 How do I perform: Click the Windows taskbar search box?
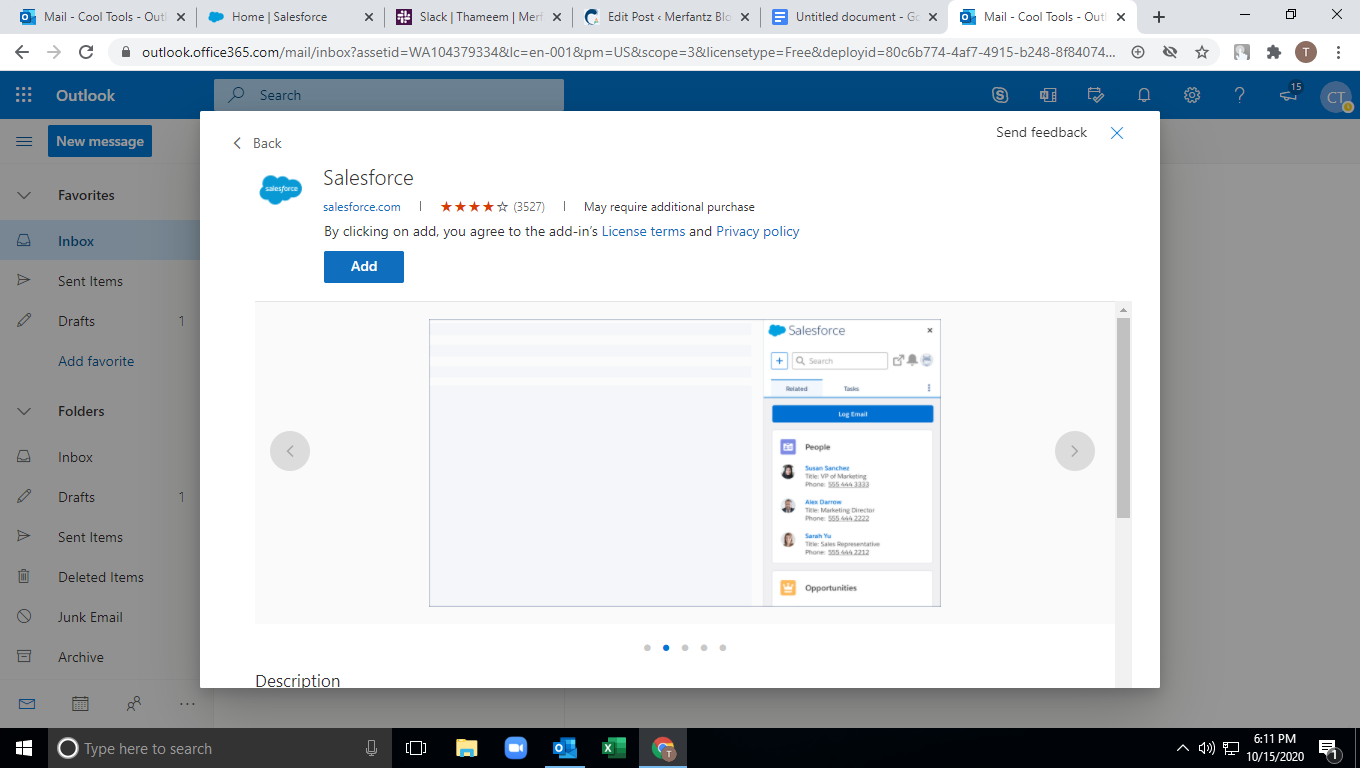pos(220,748)
